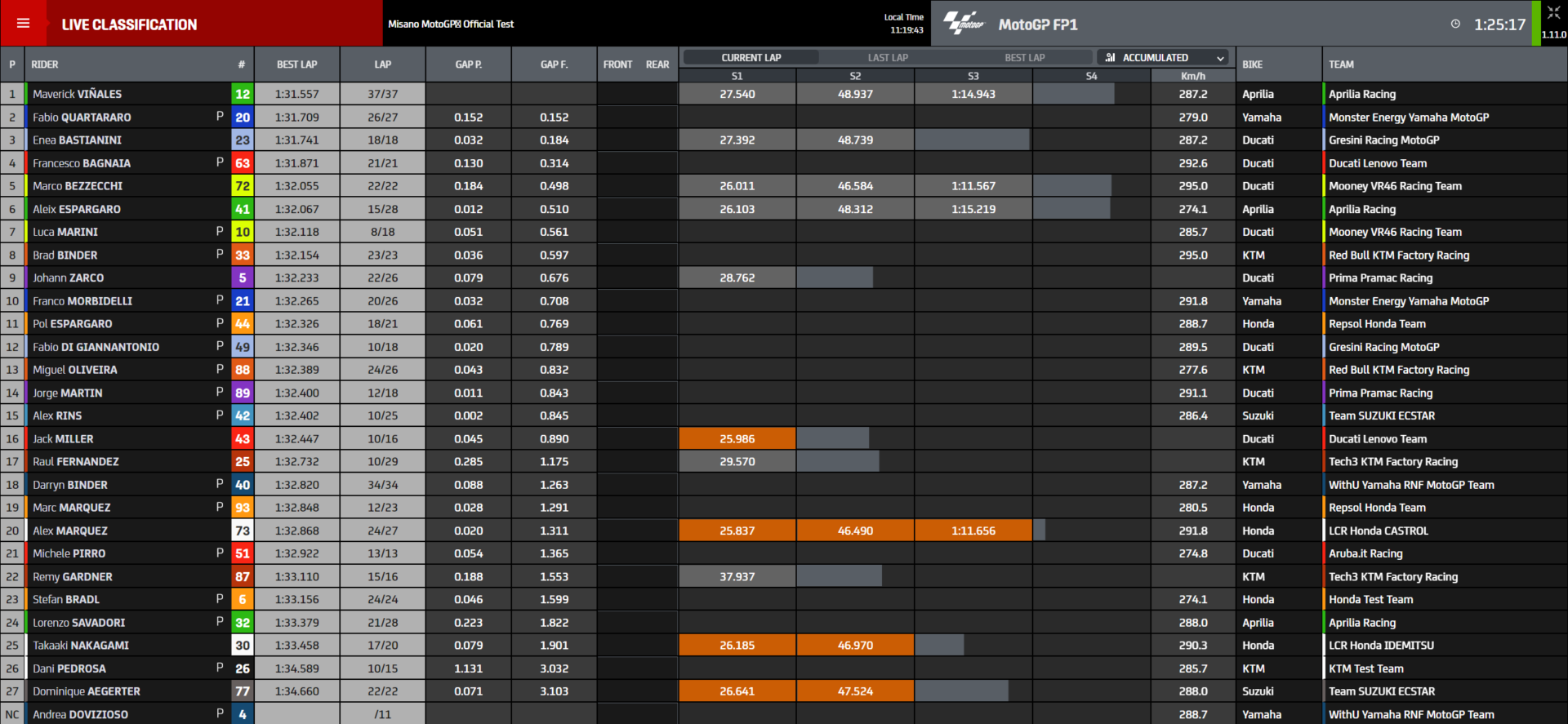Image resolution: width=1568 pixels, height=724 pixels.
Task: Click Aegerter's number 77 badge
Action: [x=243, y=691]
